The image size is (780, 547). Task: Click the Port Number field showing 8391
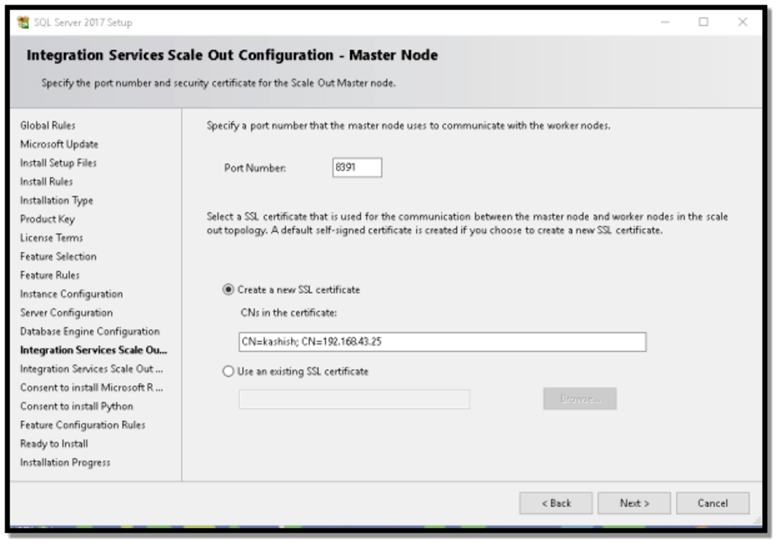[357, 168]
